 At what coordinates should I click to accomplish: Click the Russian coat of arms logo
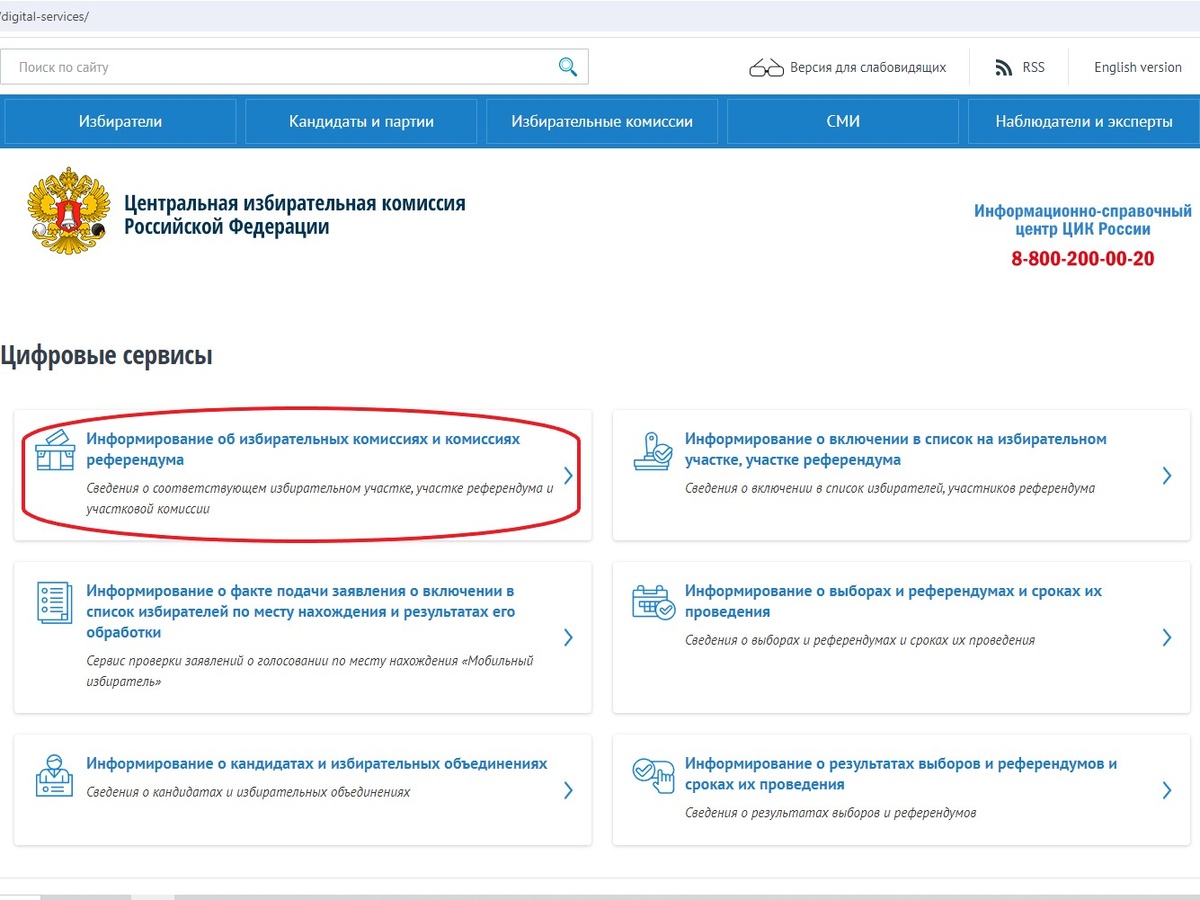click(69, 209)
